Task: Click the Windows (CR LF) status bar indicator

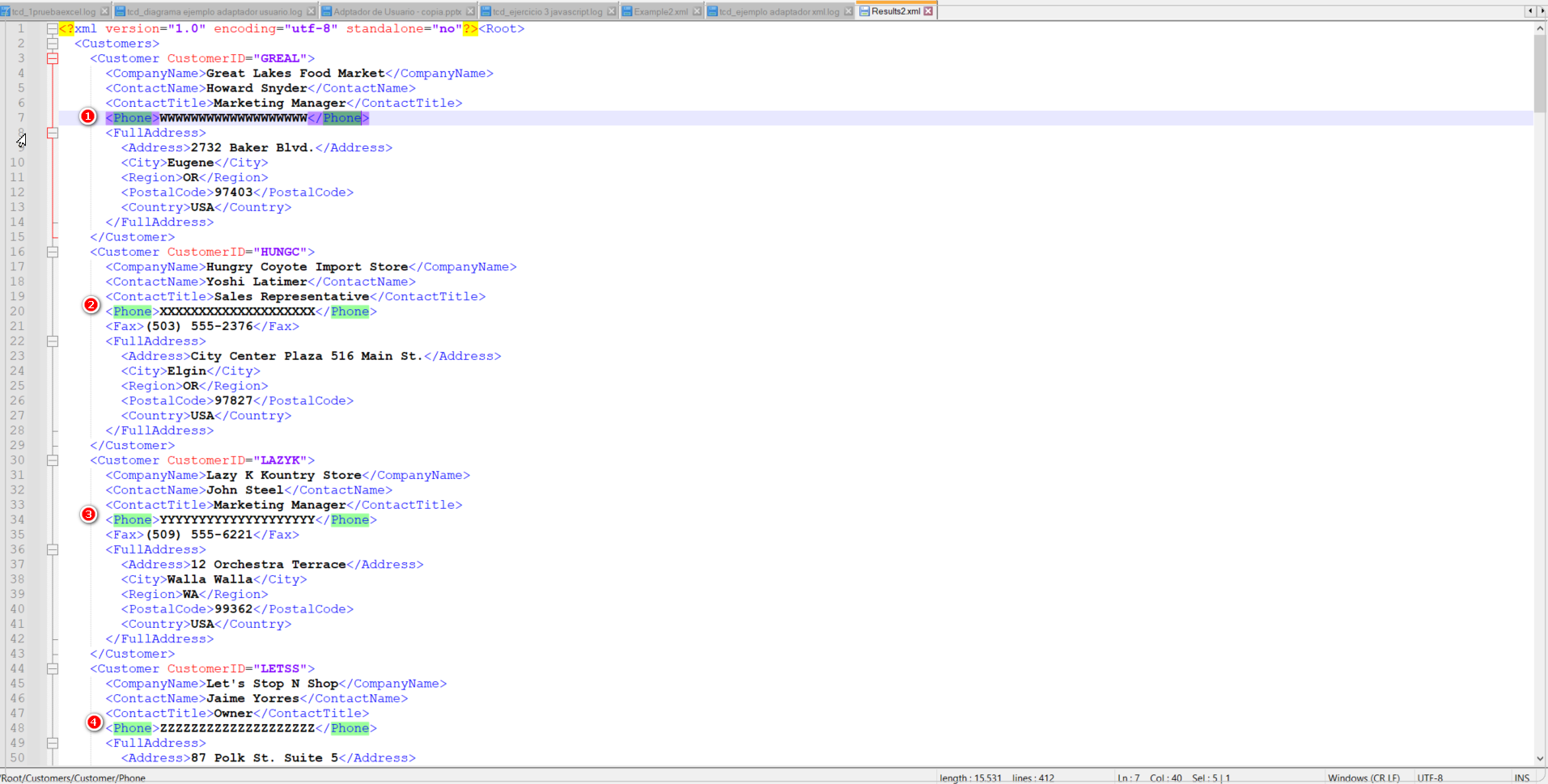Action: [x=1364, y=778]
